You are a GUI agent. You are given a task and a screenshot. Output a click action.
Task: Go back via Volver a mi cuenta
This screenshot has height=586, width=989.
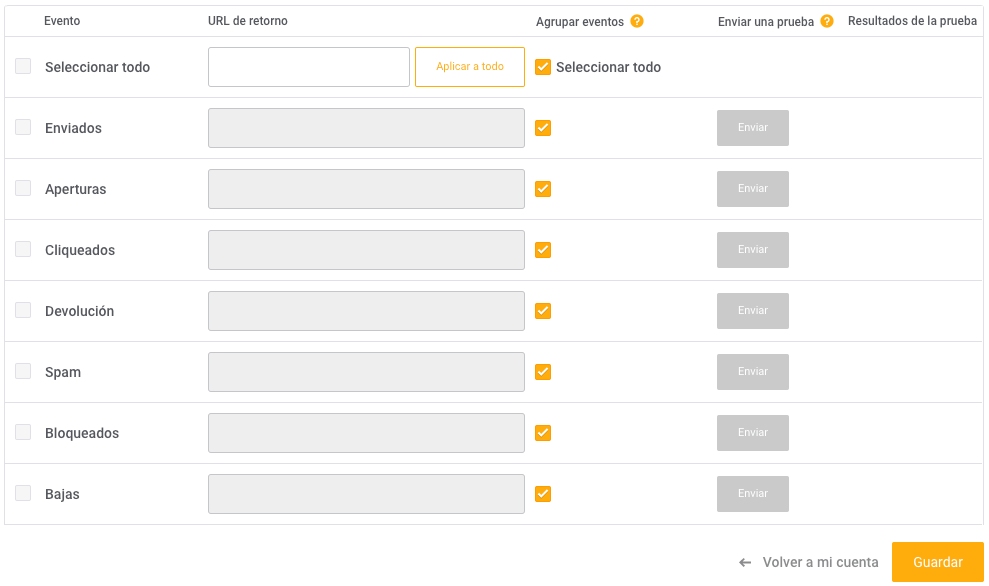pos(820,562)
